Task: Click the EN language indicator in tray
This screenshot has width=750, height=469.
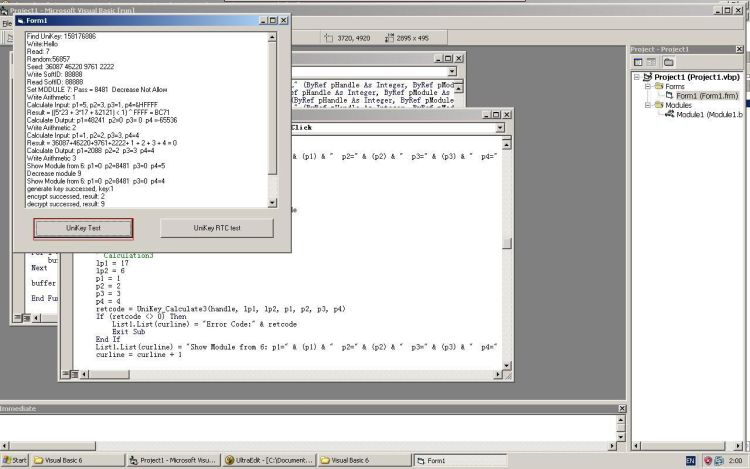Action: click(690, 460)
